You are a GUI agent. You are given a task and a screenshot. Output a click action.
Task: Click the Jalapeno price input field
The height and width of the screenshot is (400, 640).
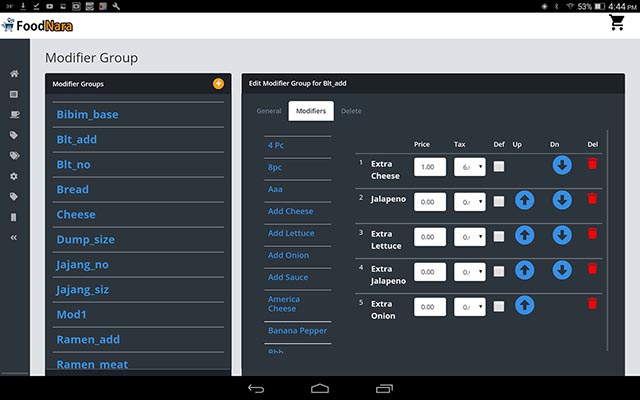pos(429,202)
